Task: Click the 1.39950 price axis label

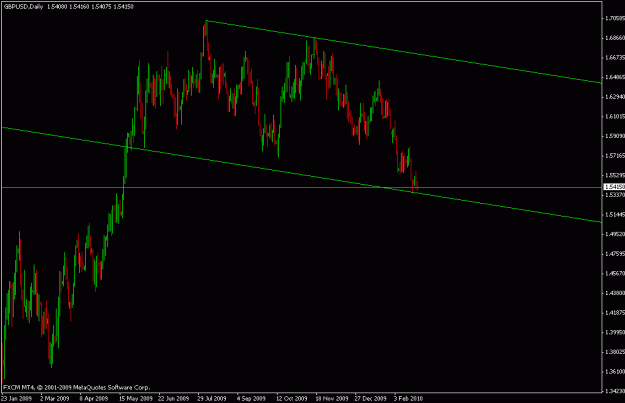Action: click(615, 332)
